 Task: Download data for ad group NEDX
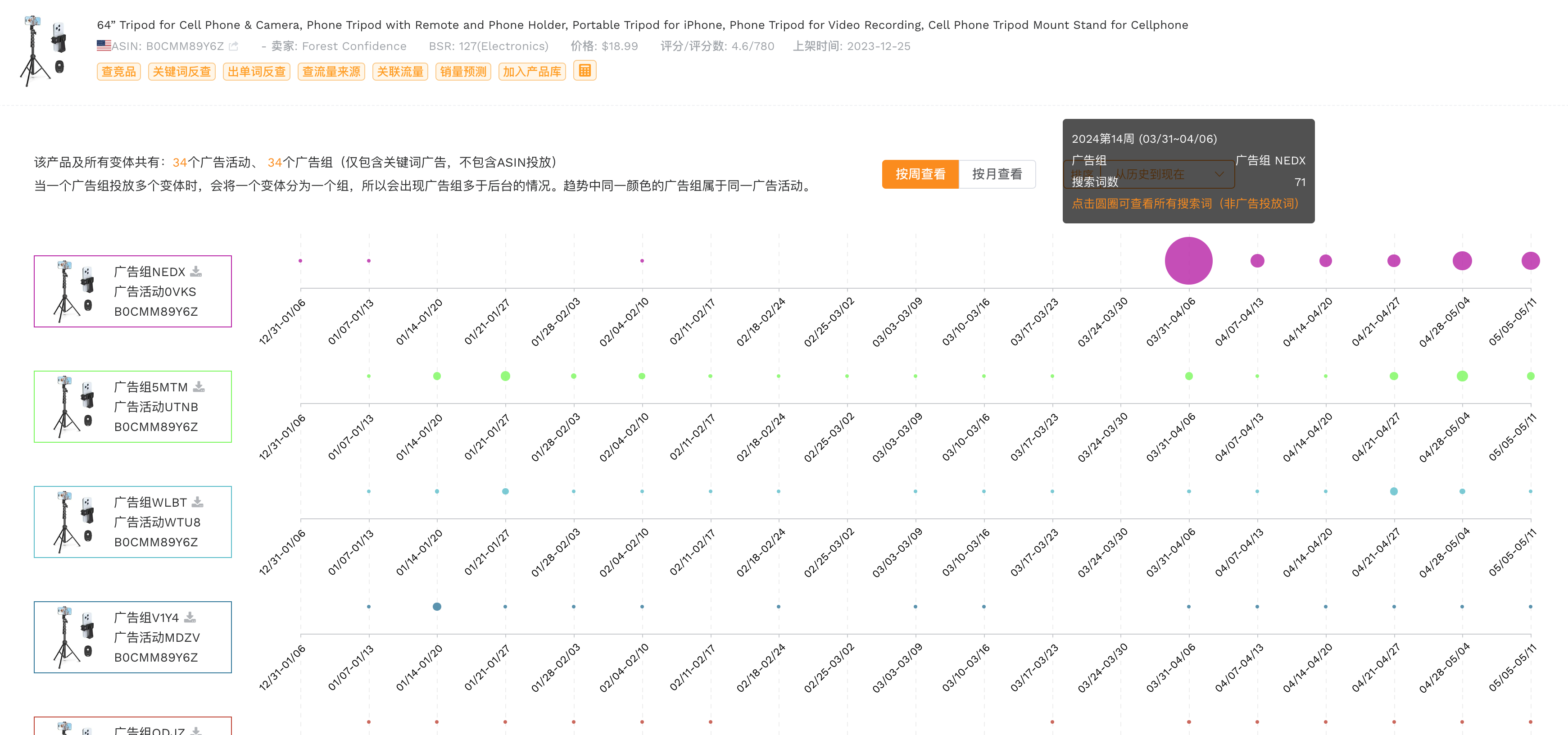click(196, 272)
